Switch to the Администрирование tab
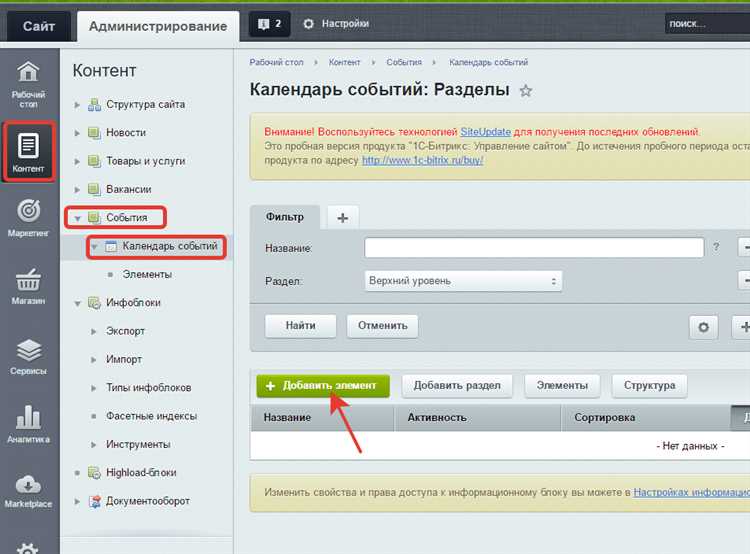Viewport: 750px width, 554px height. 158,26
